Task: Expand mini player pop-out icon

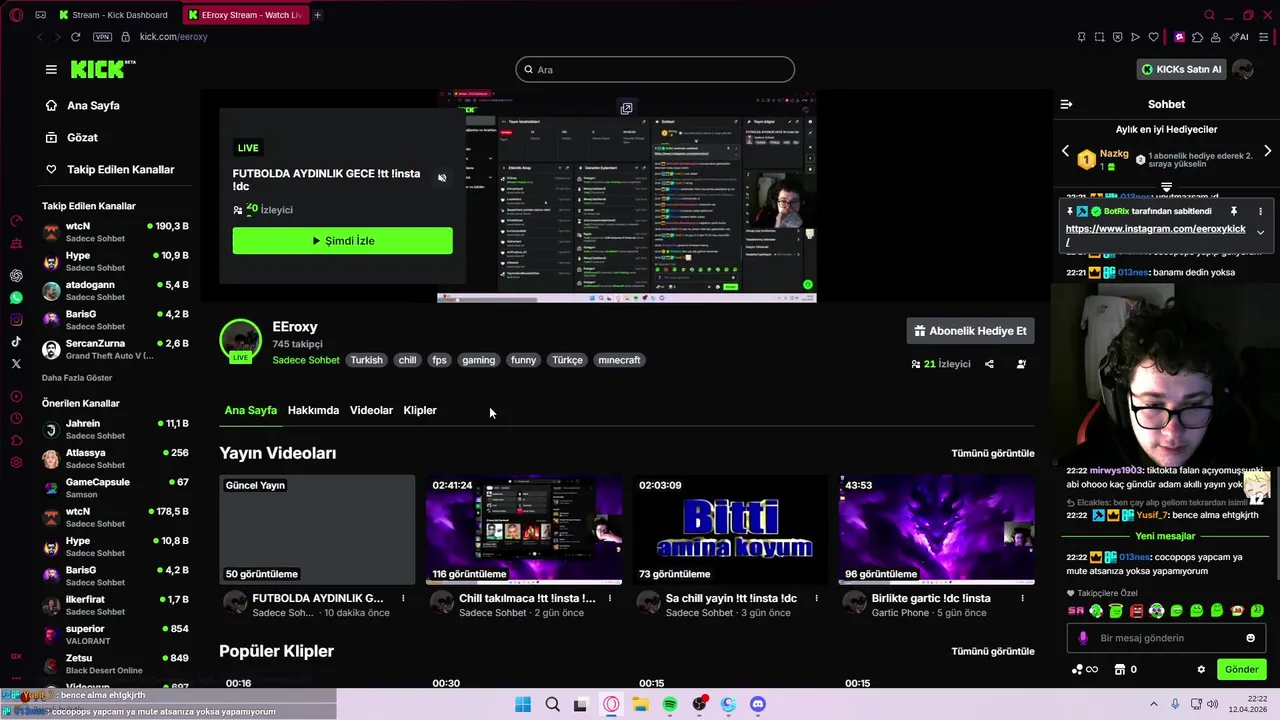Action: 626,108
